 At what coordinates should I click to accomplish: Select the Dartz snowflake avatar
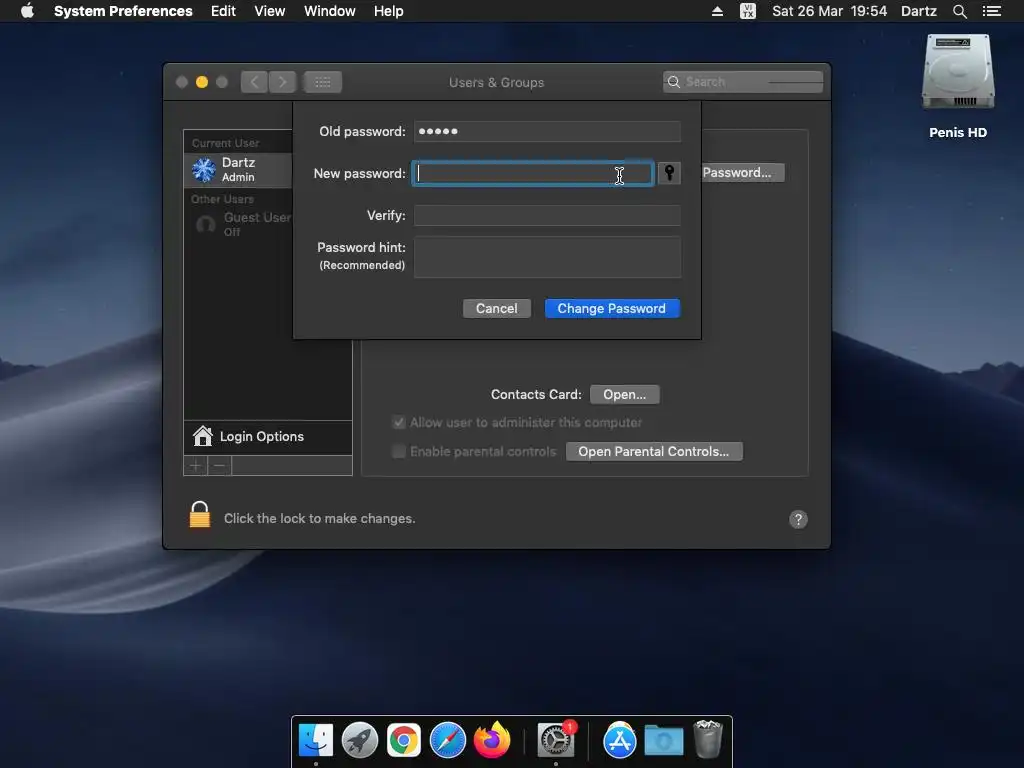tap(204, 170)
